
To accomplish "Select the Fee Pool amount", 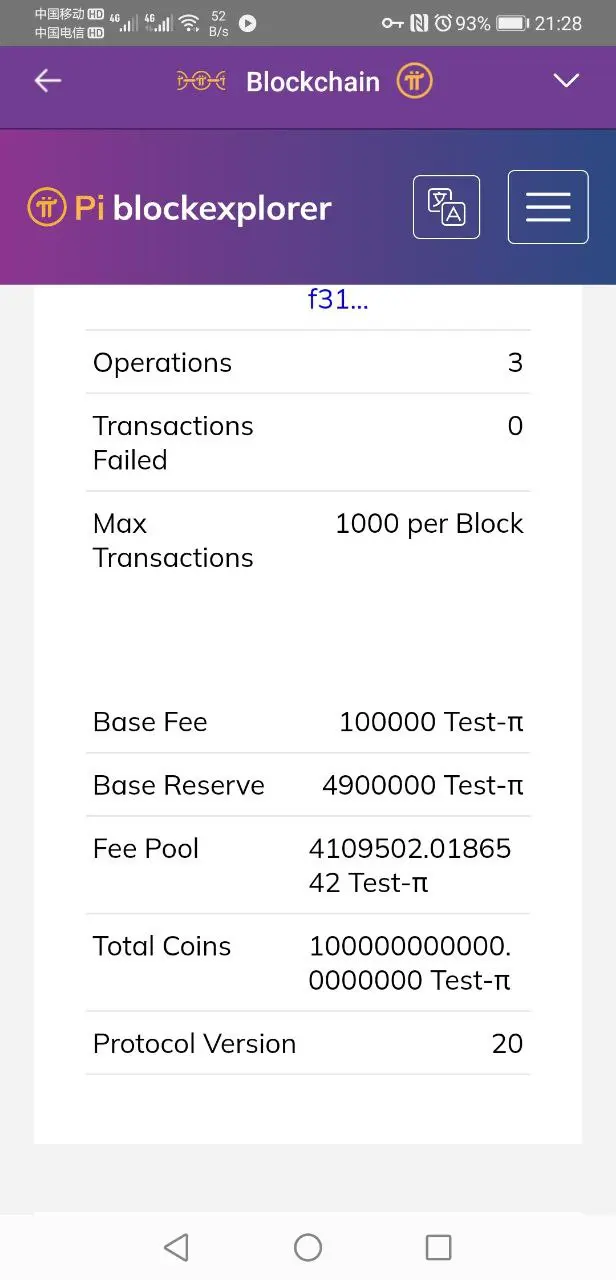I will (x=410, y=865).
